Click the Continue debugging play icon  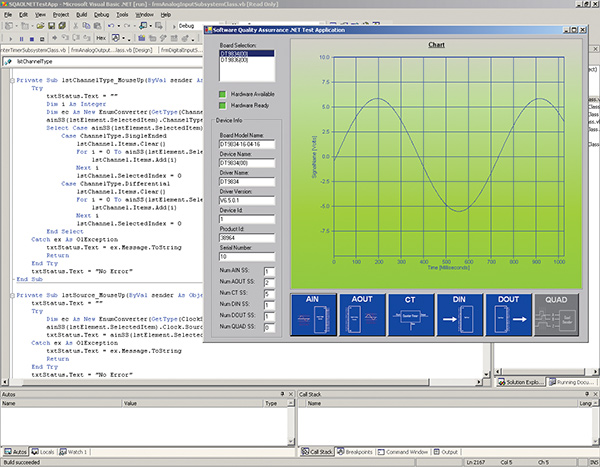[x=11, y=39]
